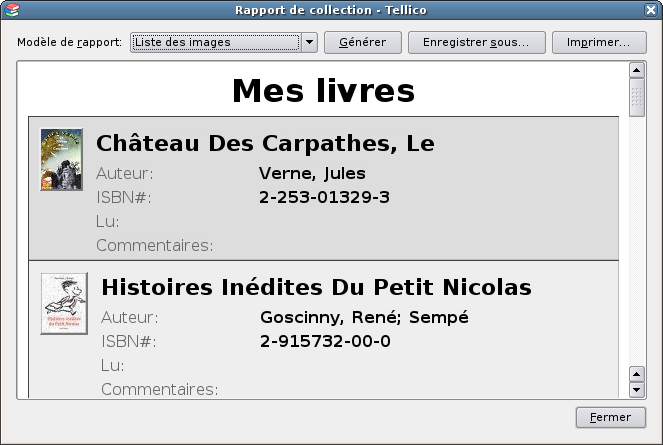Click author Verne, Jules

click(x=312, y=173)
